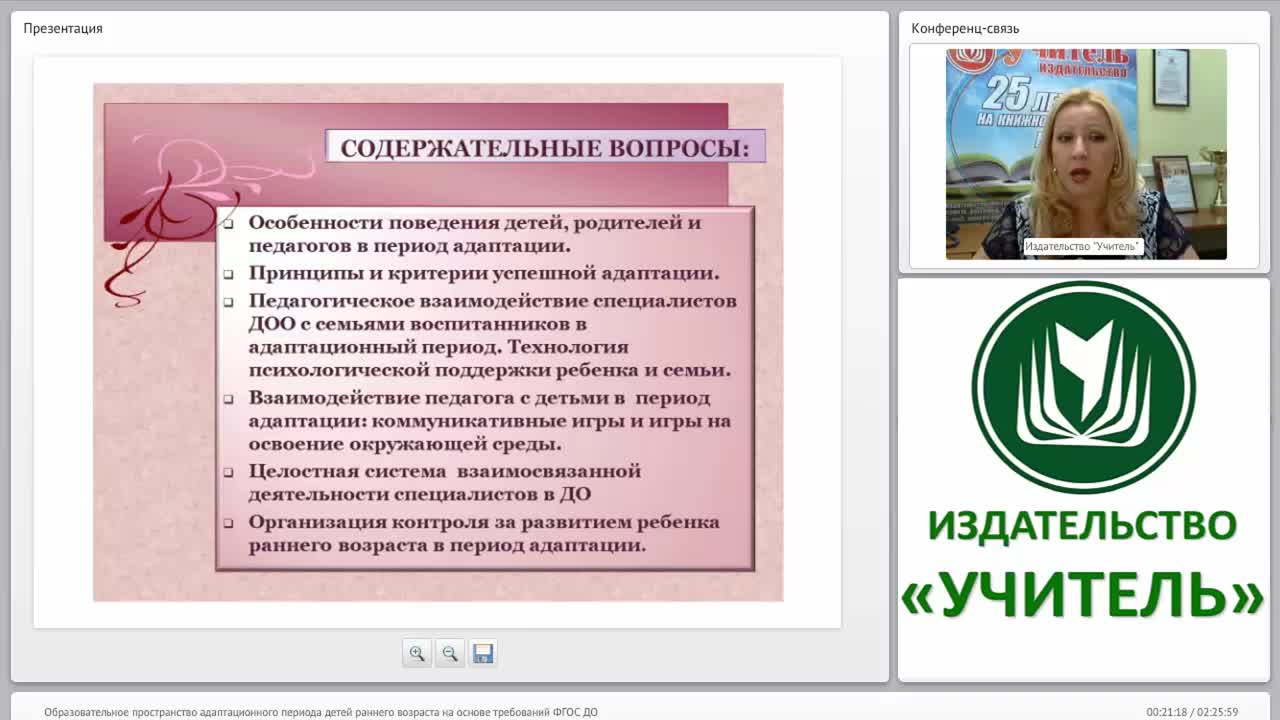
Task: Click the presentation slide 'Содержательные вопросы'
Action: click(x=438, y=342)
